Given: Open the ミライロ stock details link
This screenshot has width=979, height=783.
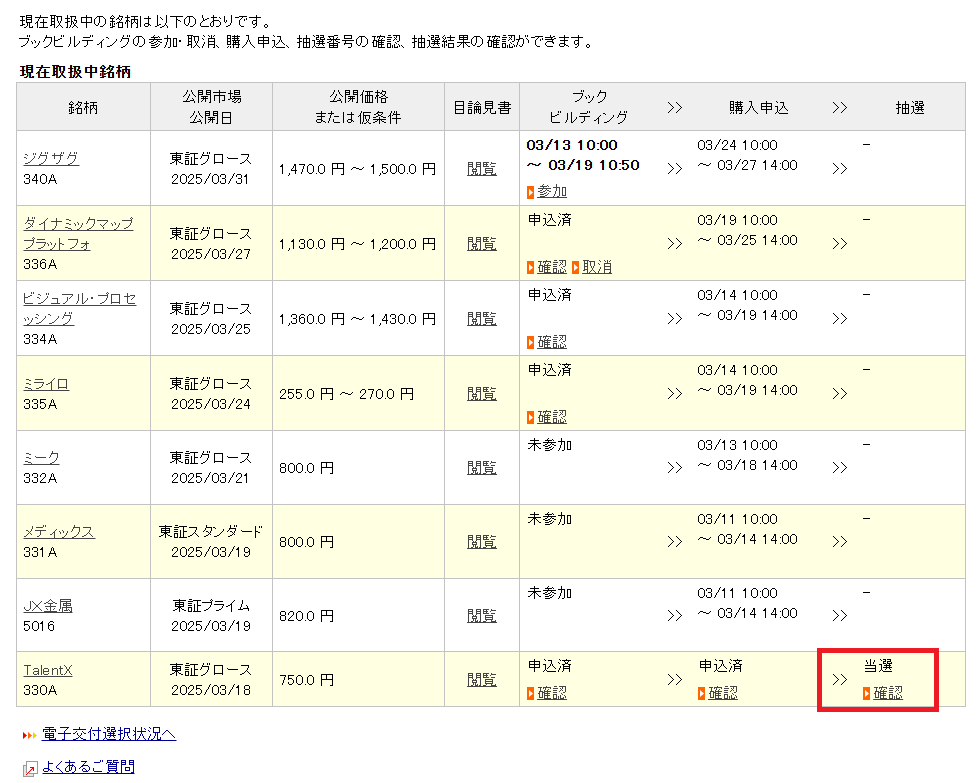Looking at the screenshot, I should pyautogui.click(x=46, y=384).
